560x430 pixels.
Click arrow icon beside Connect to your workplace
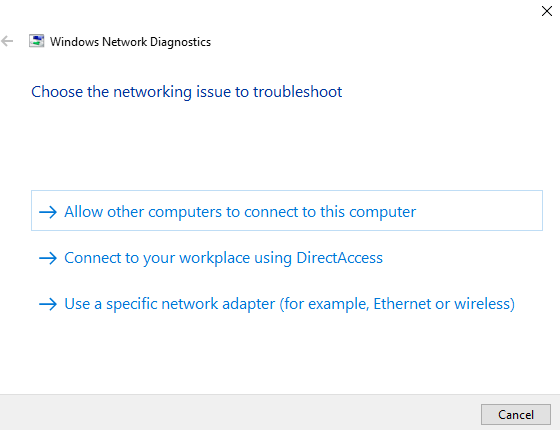(x=48, y=258)
